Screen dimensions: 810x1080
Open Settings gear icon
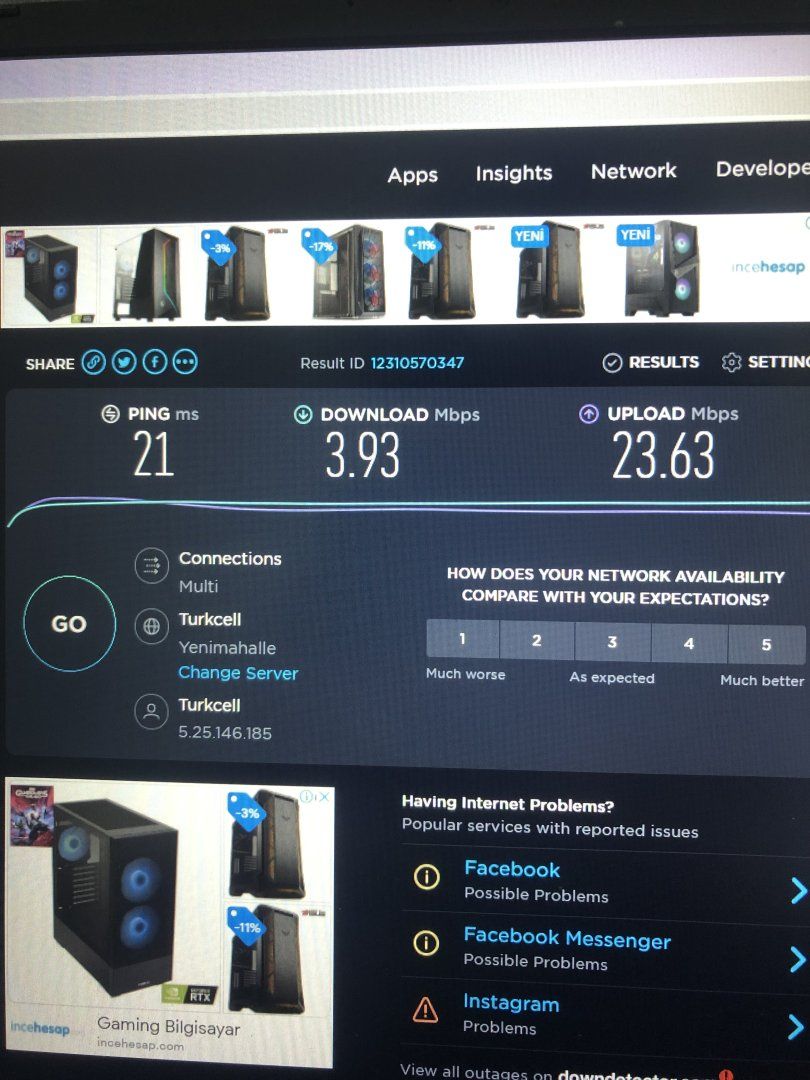click(731, 362)
